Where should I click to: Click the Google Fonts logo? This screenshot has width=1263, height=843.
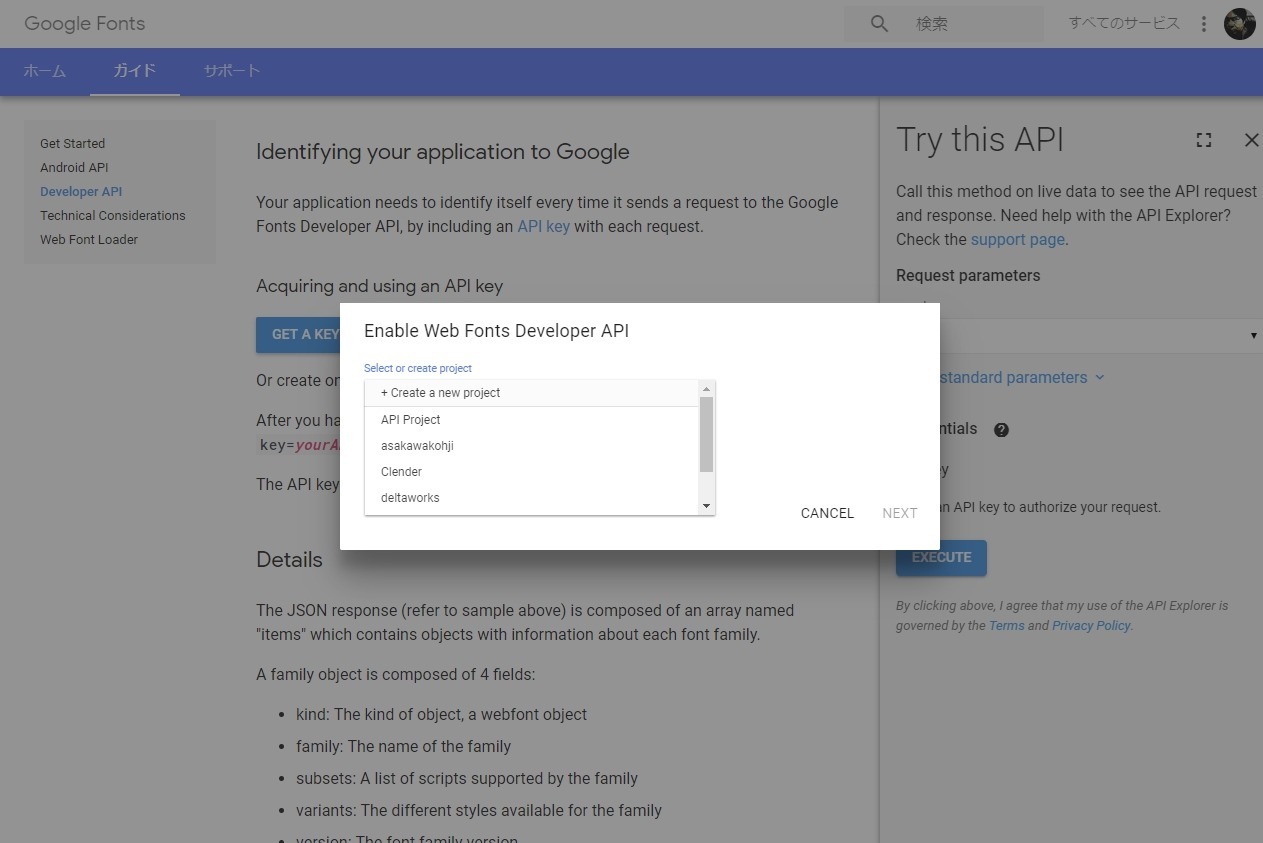point(85,23)
